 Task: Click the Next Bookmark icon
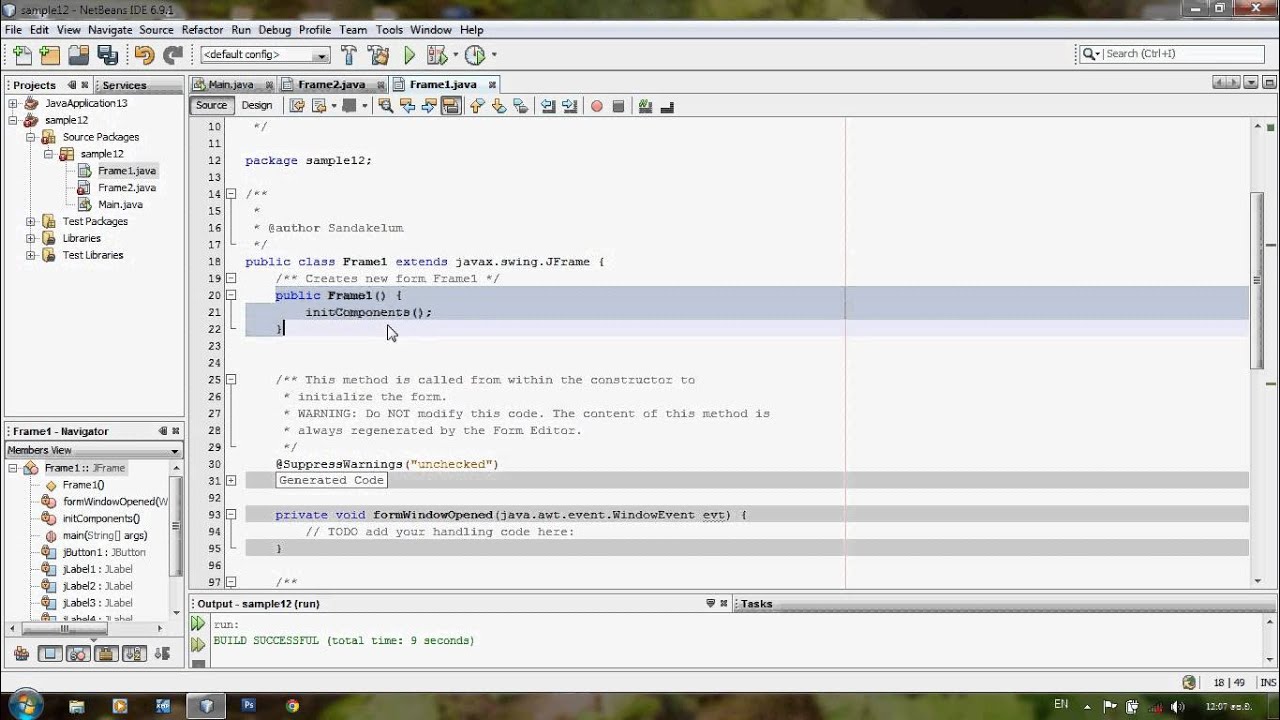(498, 106)
